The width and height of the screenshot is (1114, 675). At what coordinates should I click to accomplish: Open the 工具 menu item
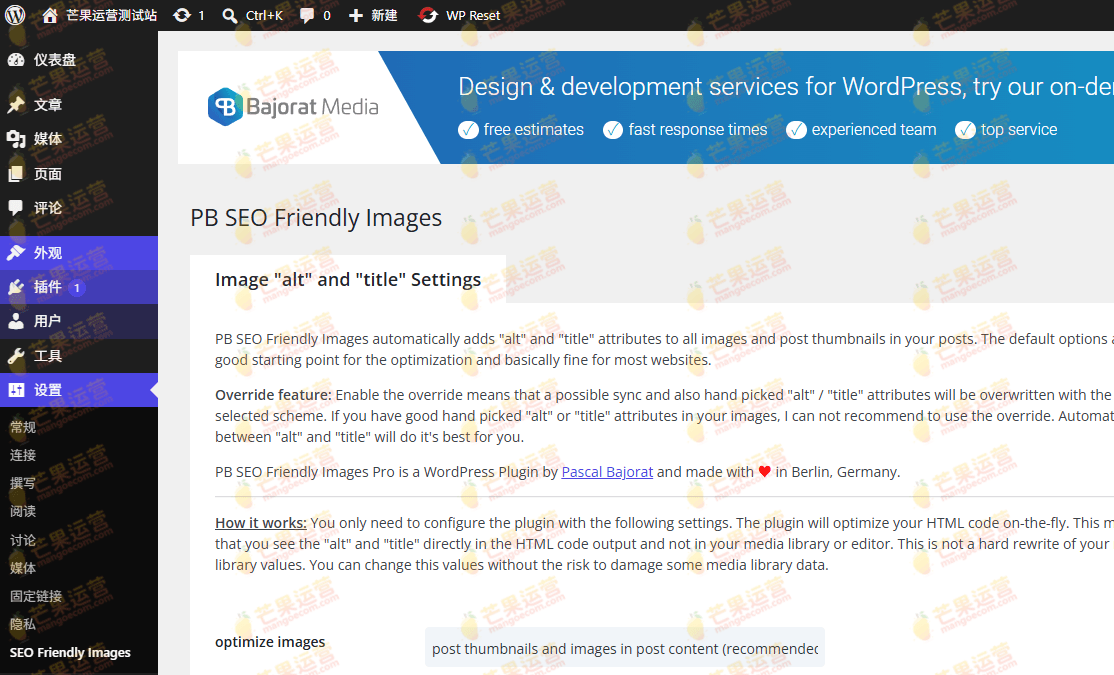point(79,356)
